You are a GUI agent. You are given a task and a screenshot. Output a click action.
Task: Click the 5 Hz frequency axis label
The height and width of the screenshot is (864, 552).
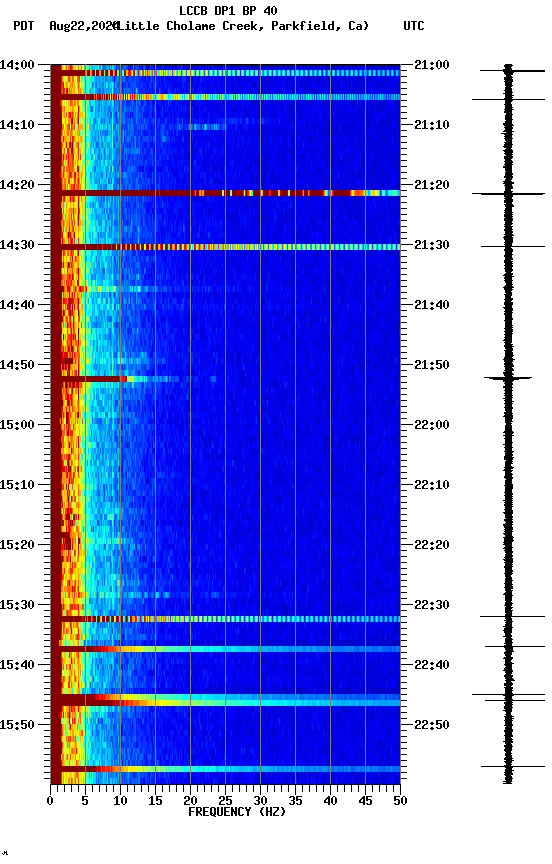coord(85,801)
